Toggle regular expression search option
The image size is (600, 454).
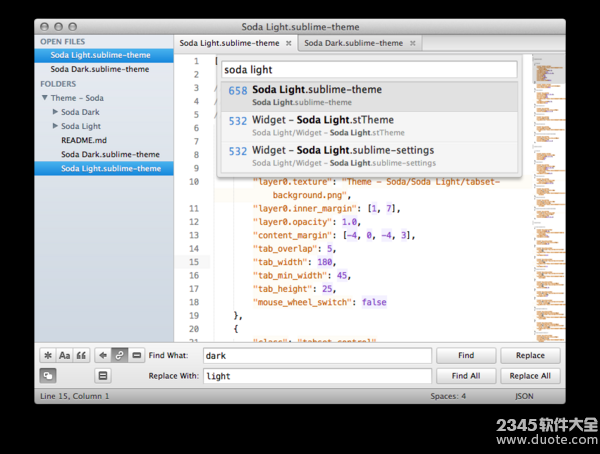coord(48,356)
